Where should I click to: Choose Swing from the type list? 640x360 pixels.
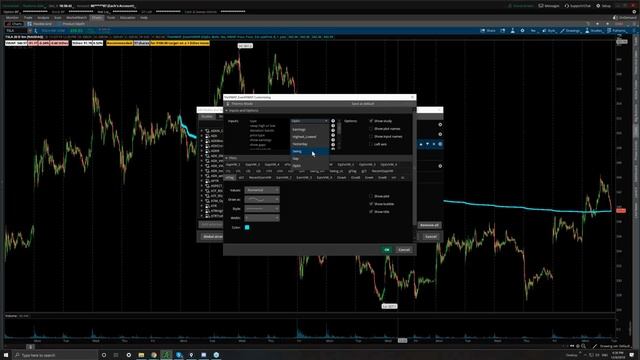point(309,151)
